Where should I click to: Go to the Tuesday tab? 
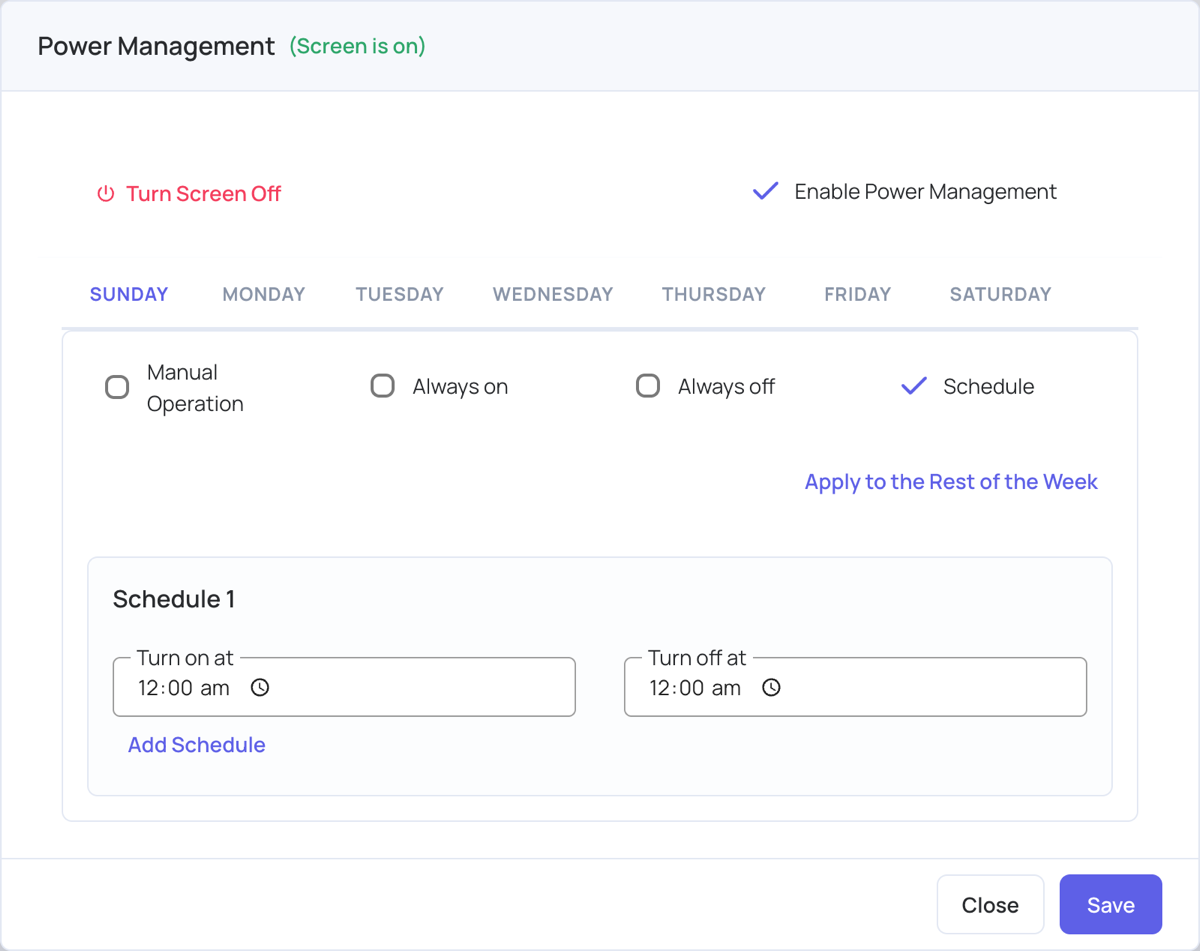tap(400, 294)
